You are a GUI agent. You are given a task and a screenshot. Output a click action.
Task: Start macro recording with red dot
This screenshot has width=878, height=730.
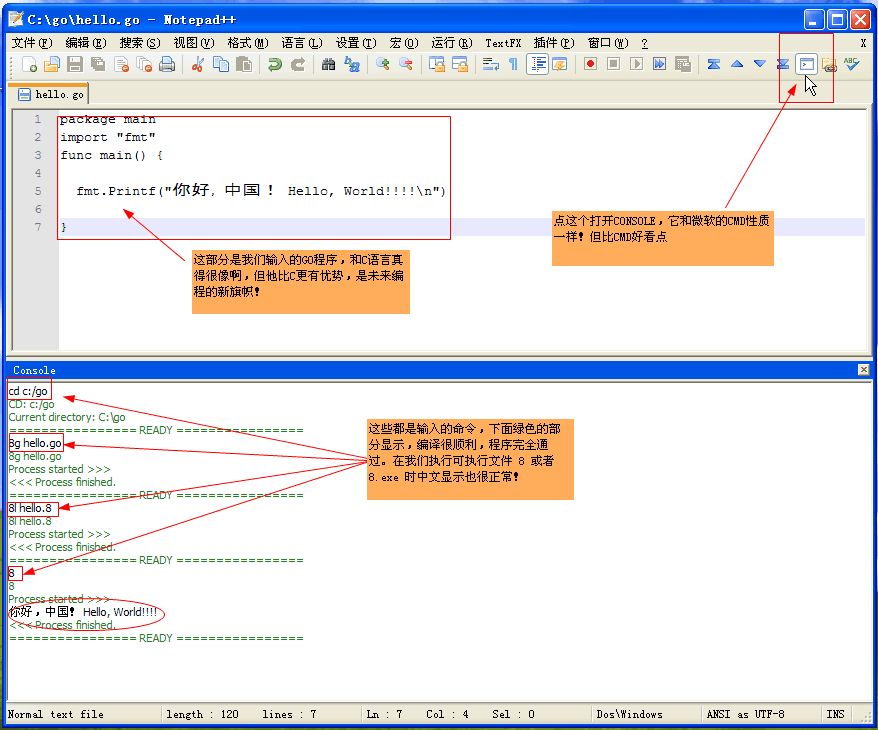click(x=590, y=64)
